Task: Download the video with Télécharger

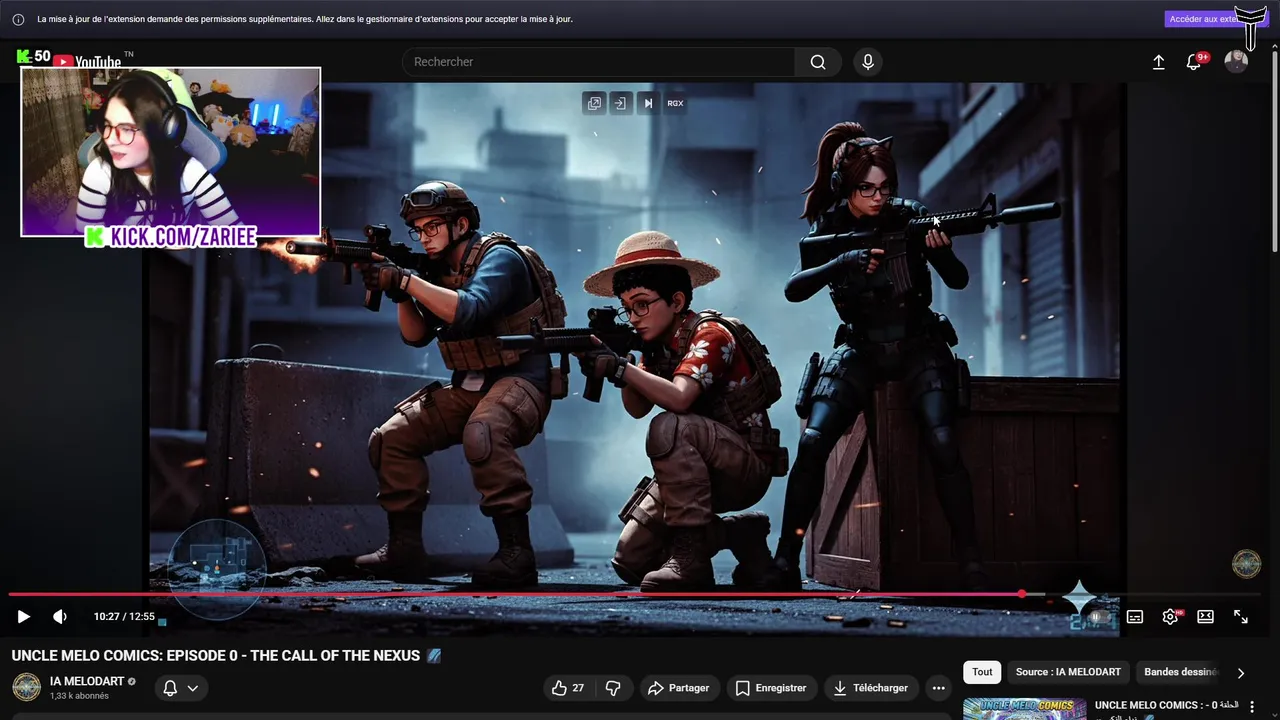Action: [x=871, y=688]
